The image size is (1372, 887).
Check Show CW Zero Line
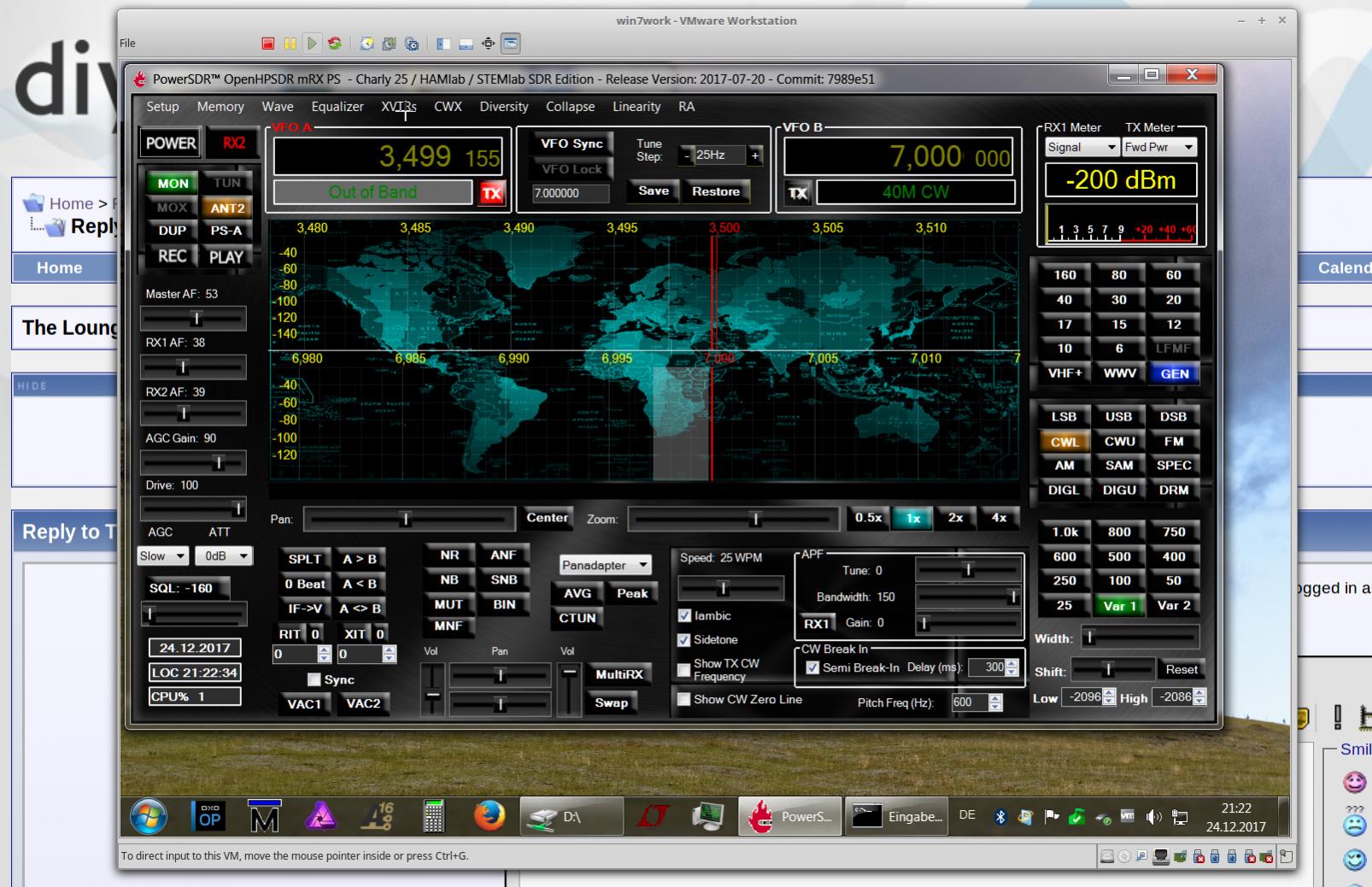pyautogui.click(x=684, y=699)
